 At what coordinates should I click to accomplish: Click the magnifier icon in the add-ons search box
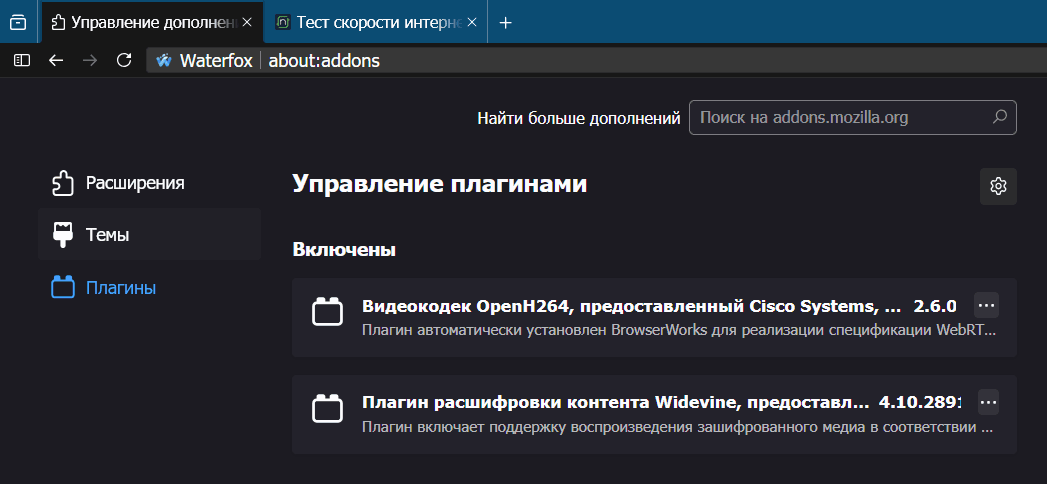click(x=1000, y=117)
